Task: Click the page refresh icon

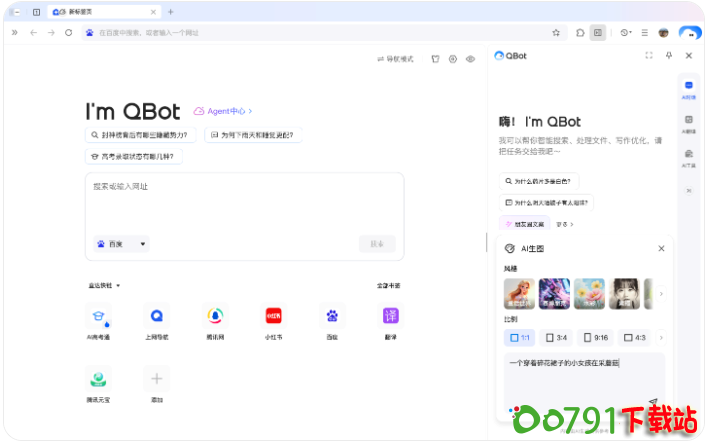Action: click(x=68, y=32)
